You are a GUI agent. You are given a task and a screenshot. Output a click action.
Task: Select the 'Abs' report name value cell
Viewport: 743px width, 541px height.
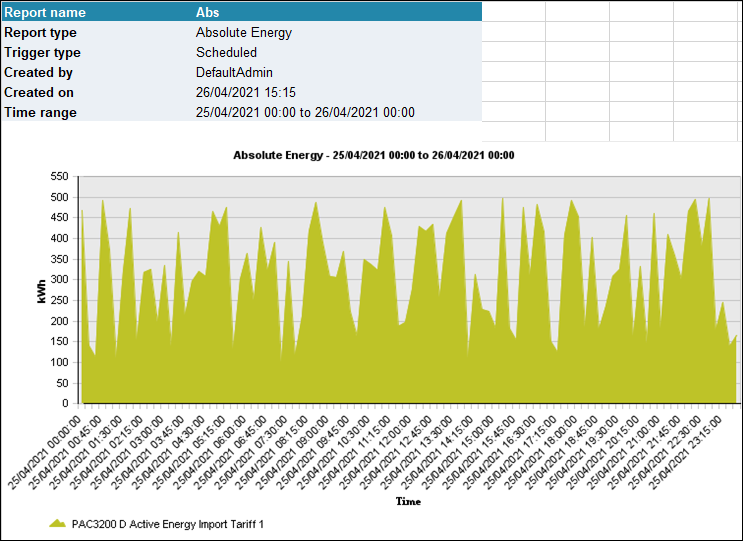(208, 13)
